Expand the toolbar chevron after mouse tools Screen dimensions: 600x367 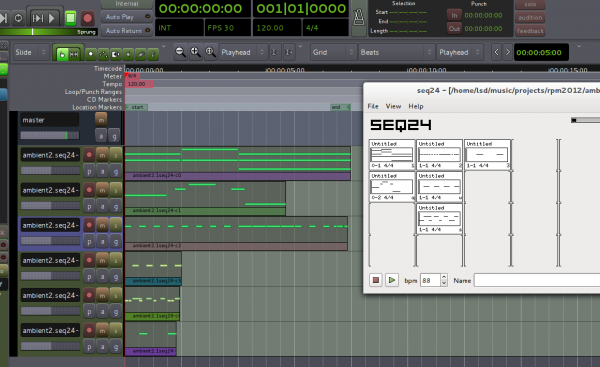tap(164, 46)
